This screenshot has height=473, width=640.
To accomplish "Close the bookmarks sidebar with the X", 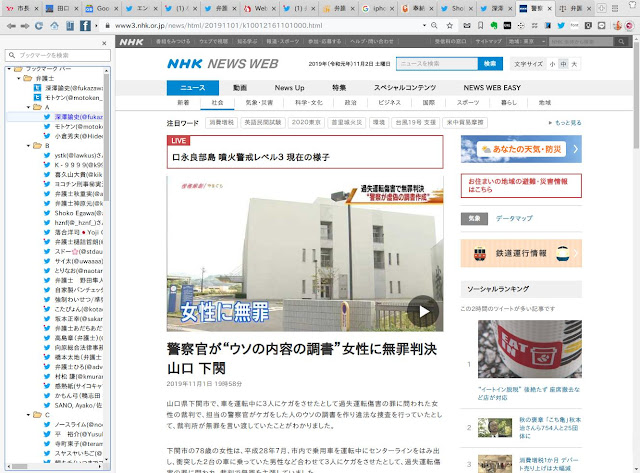I will [104, 43].
